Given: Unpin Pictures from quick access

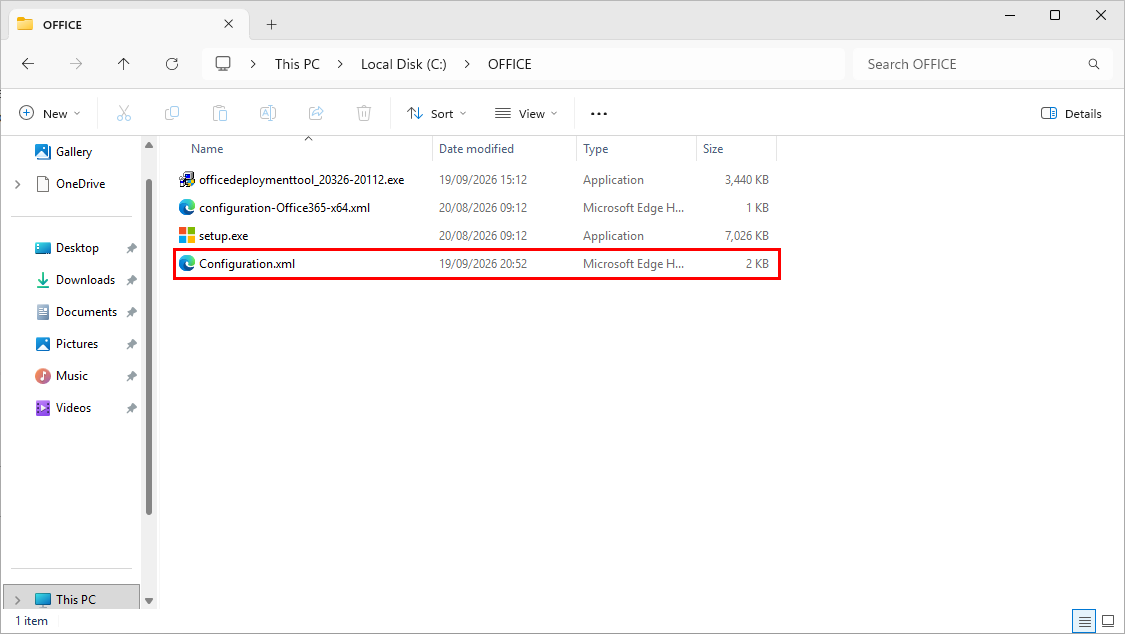Looking at the screenshot, I should [x=131, y=344].
